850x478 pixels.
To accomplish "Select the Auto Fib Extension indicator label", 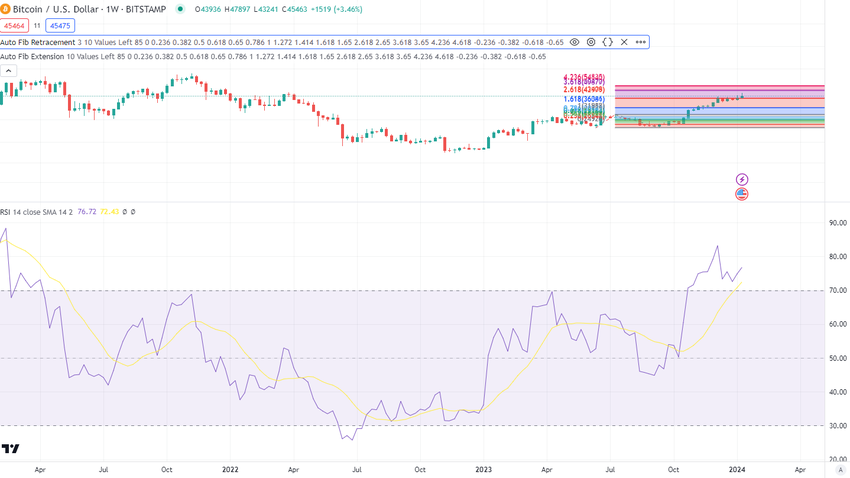I will [32, 56].
